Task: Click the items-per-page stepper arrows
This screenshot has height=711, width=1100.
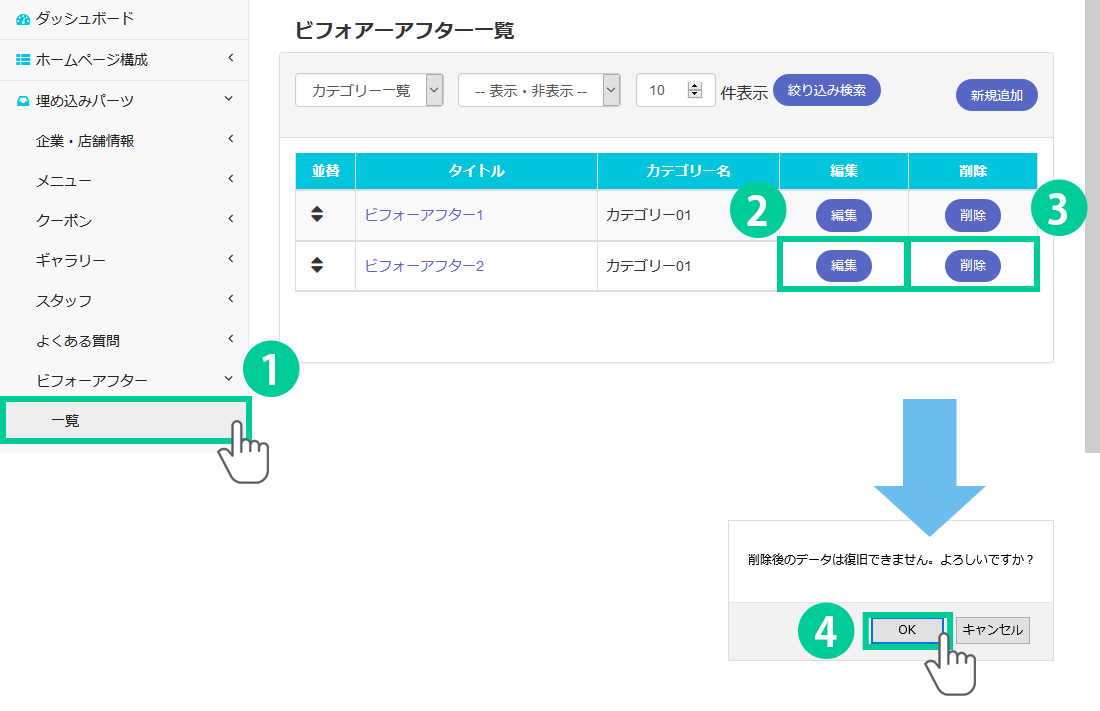Action: tap(695, 90)
